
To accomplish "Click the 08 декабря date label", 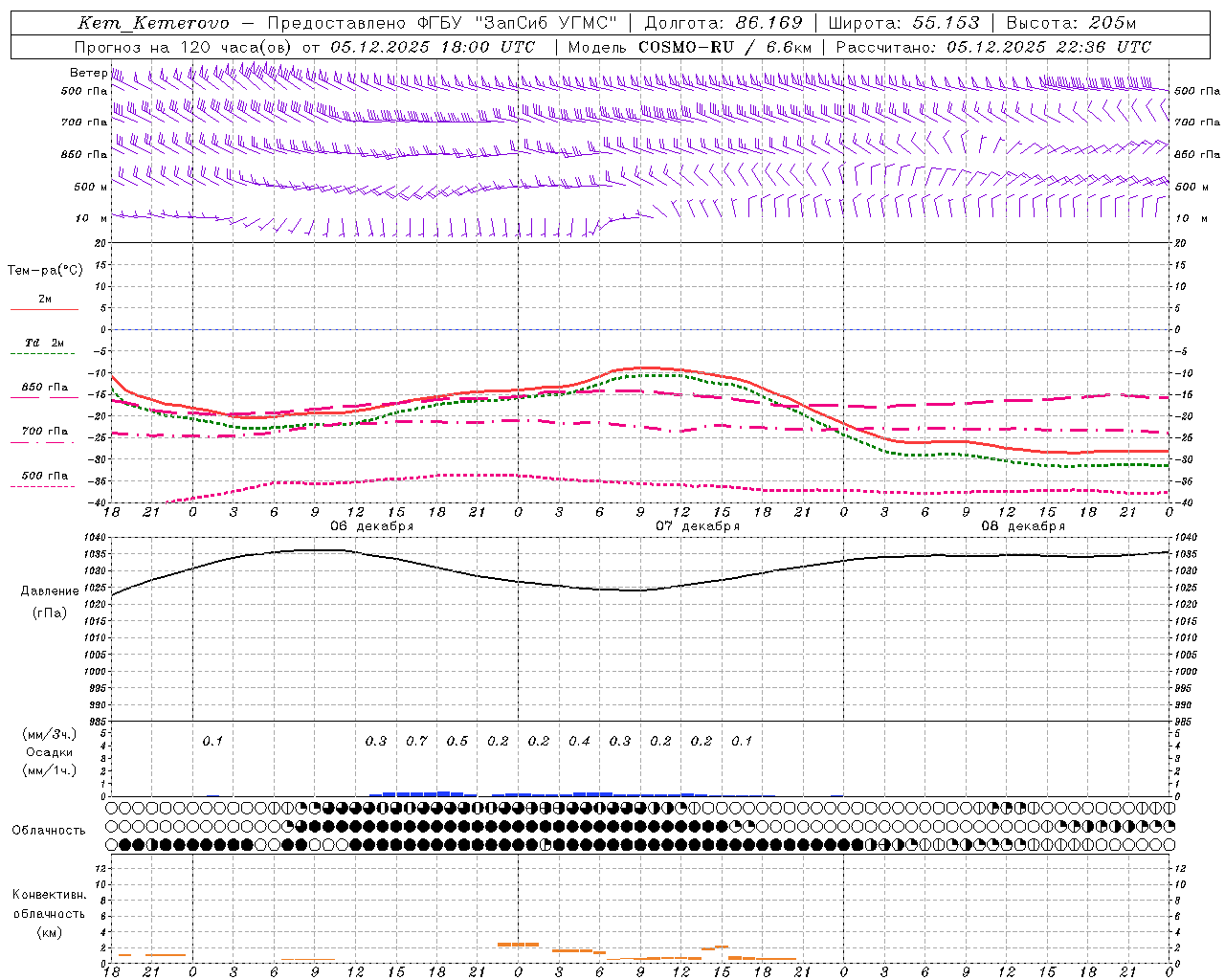I will point(1023,526).
